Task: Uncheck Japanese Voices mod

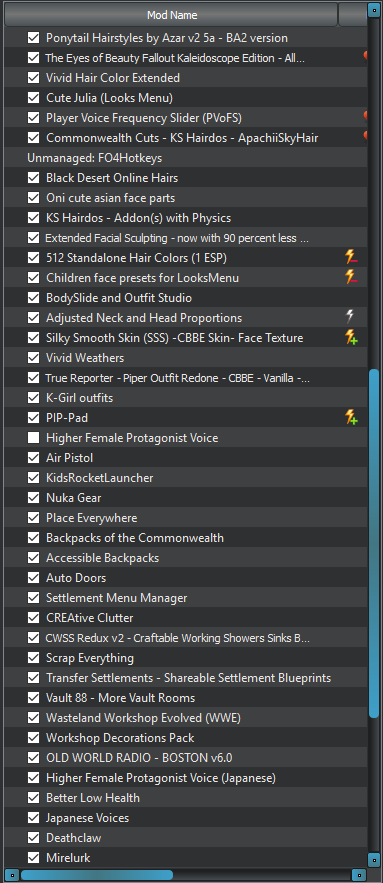Action: pos(34,818)
